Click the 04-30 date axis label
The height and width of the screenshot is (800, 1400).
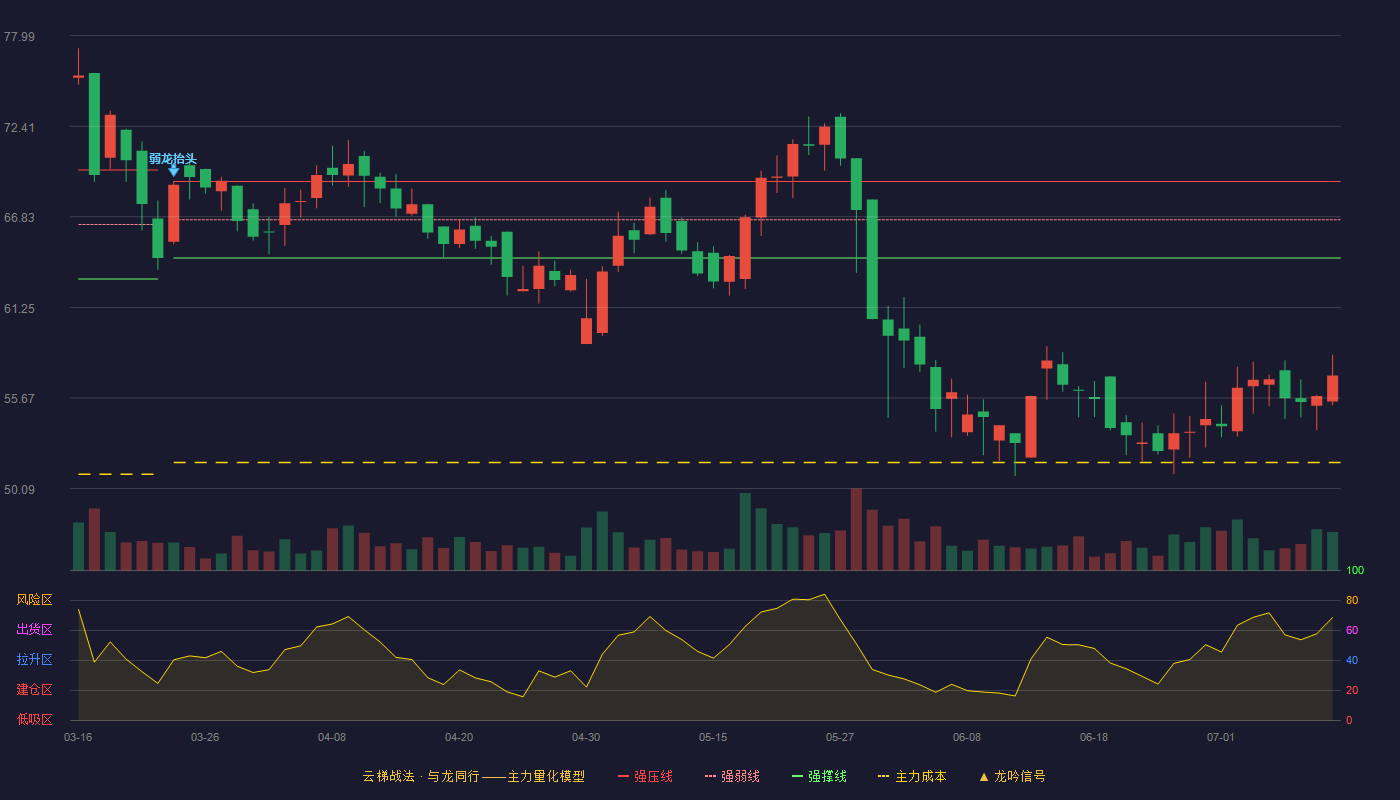(586, 737)
